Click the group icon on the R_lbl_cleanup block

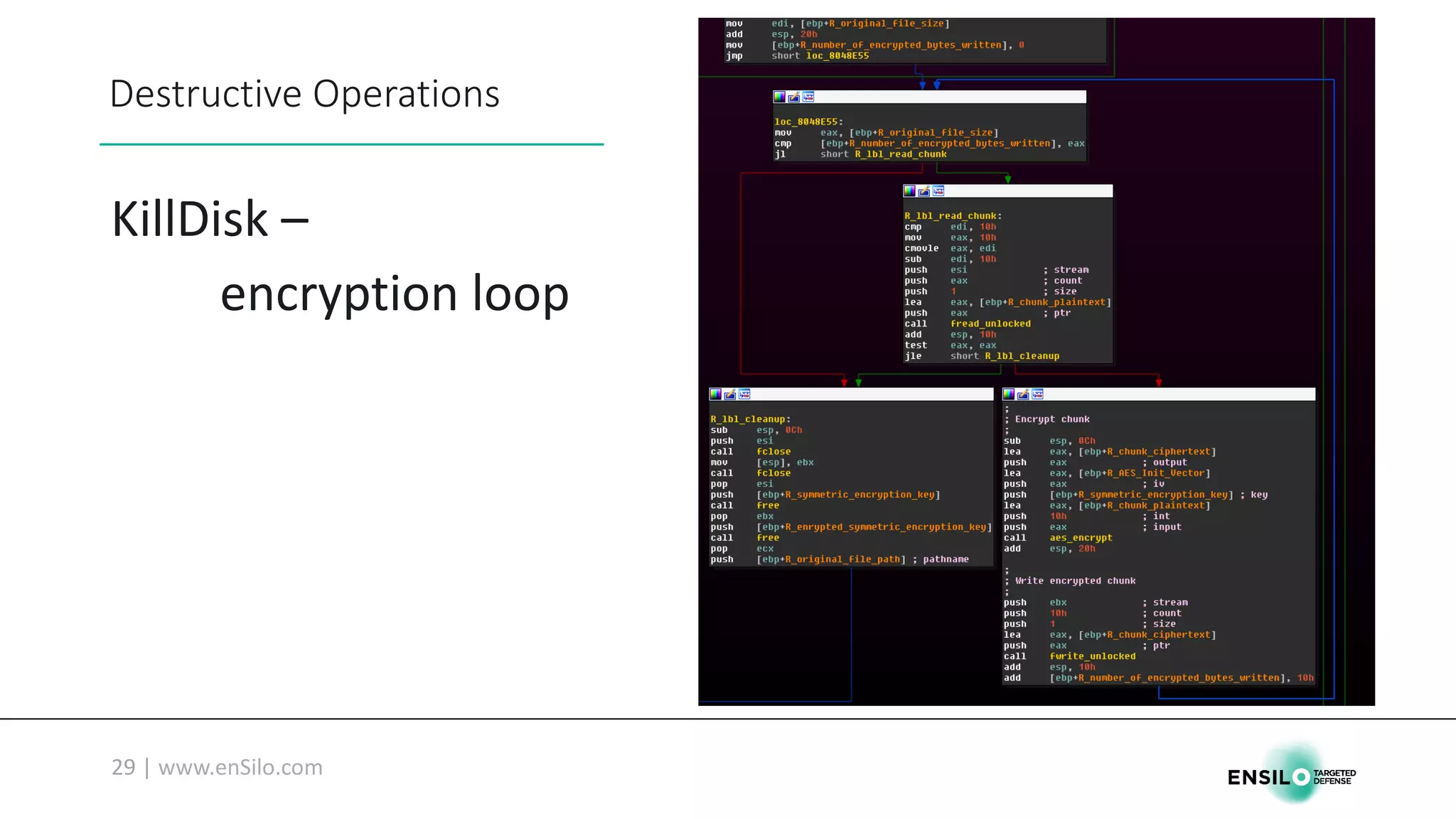[744, 394]
